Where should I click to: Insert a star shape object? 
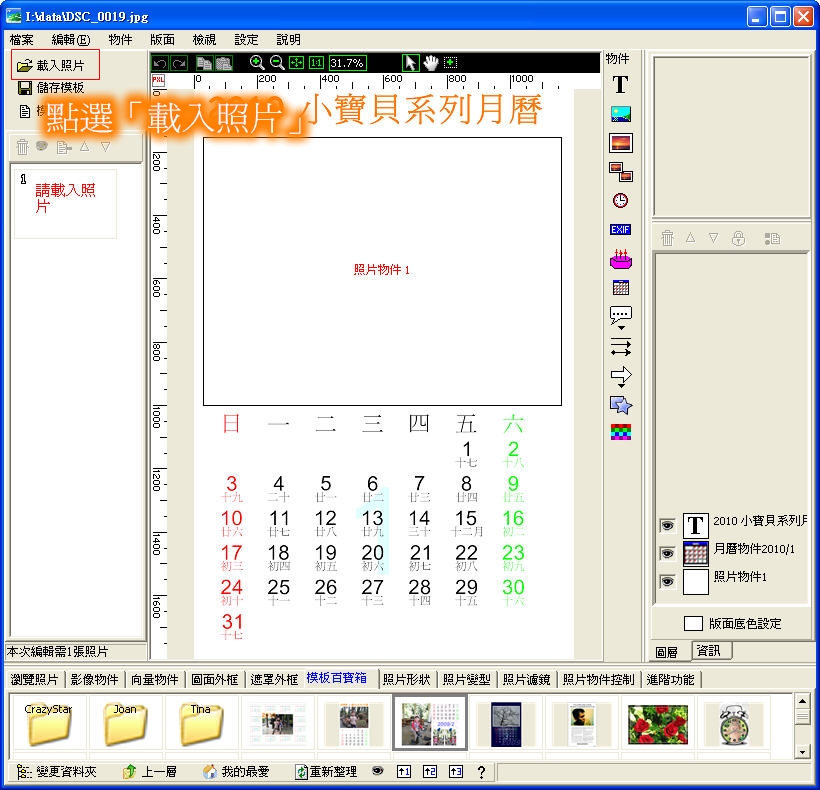click(621, 405)
